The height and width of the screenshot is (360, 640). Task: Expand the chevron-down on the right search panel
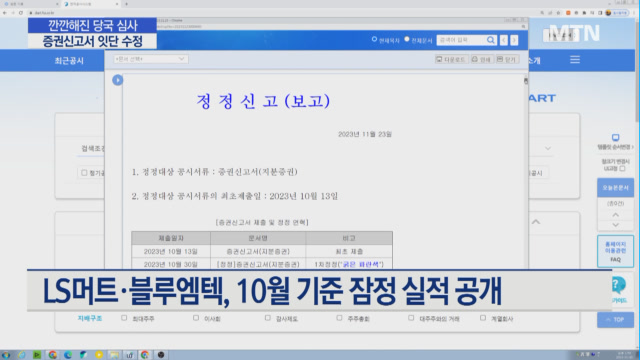[x=548, y=148]
